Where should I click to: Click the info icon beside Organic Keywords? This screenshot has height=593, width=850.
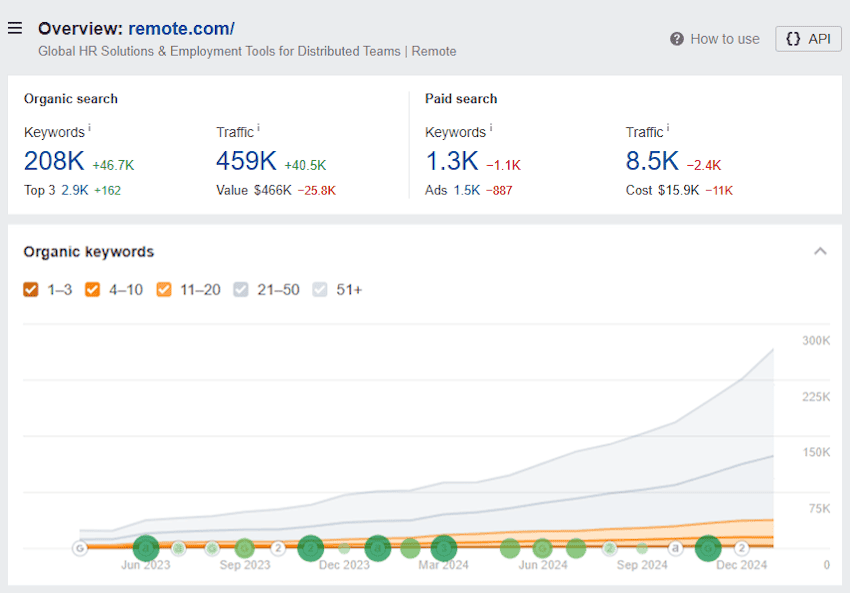[90, 128]
